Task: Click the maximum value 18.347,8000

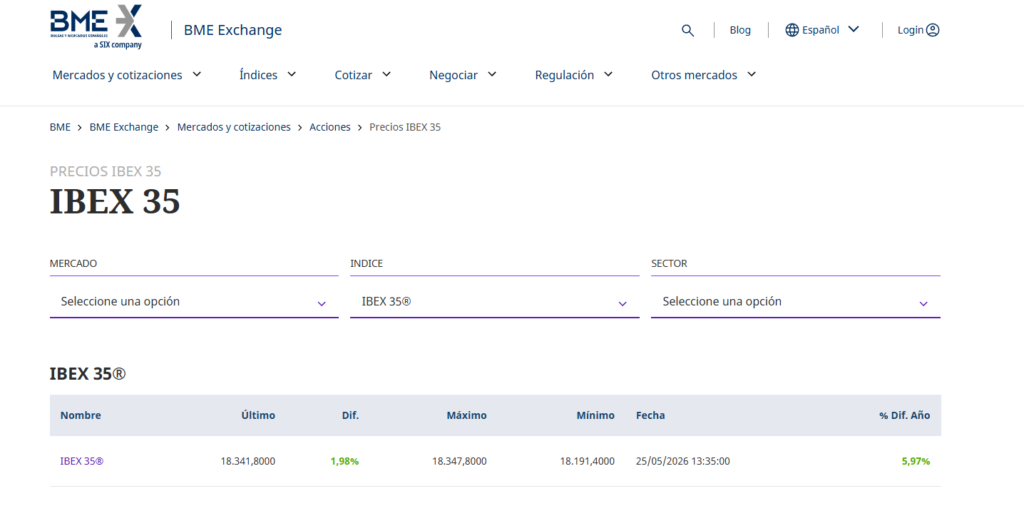Action: (x=459, y=461)
